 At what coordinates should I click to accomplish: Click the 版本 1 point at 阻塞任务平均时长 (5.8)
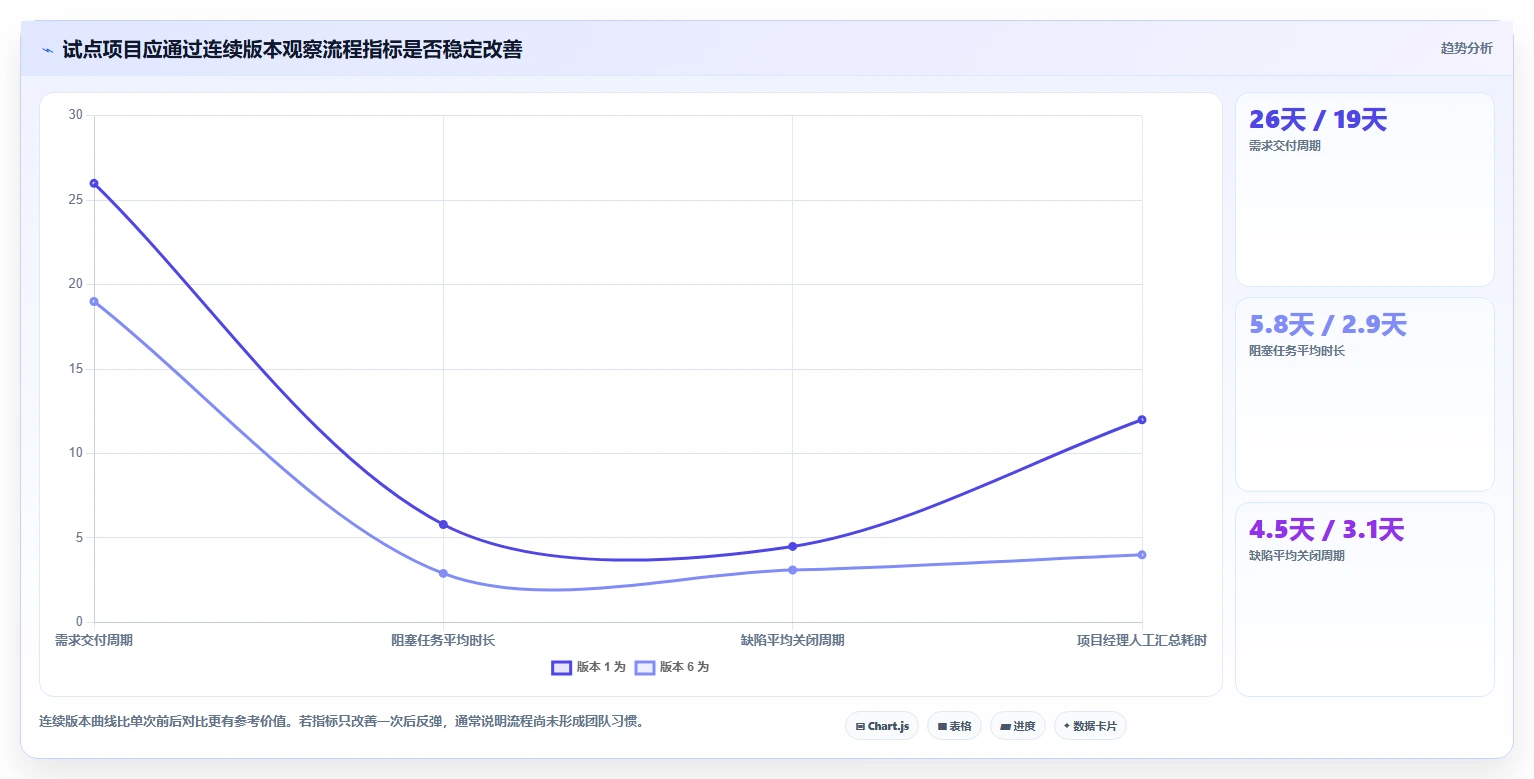[443, 524]
